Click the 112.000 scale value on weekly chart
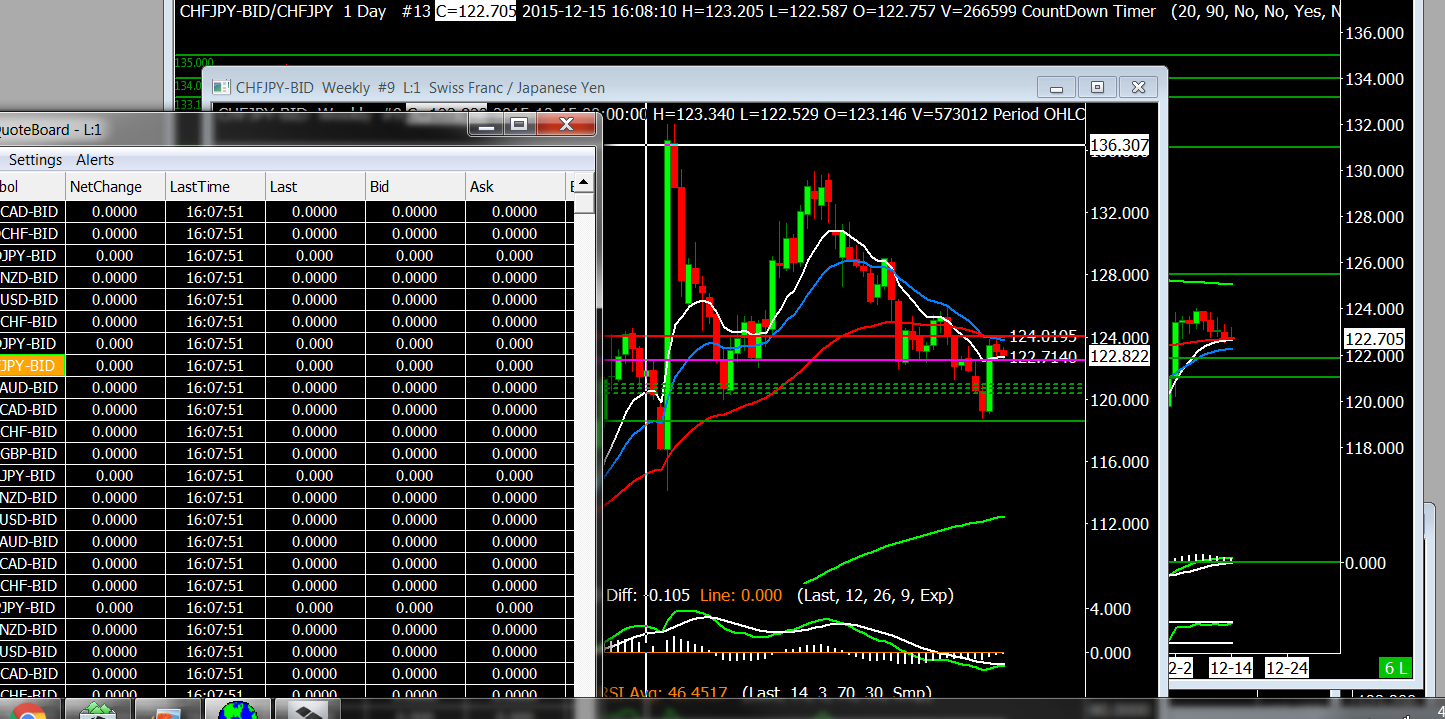This screenshot has width=1445, height=719. [x=1121, y=524]
